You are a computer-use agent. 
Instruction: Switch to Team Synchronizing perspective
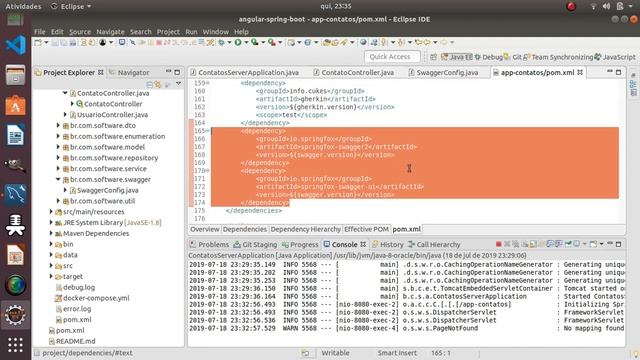coord(558,57)
